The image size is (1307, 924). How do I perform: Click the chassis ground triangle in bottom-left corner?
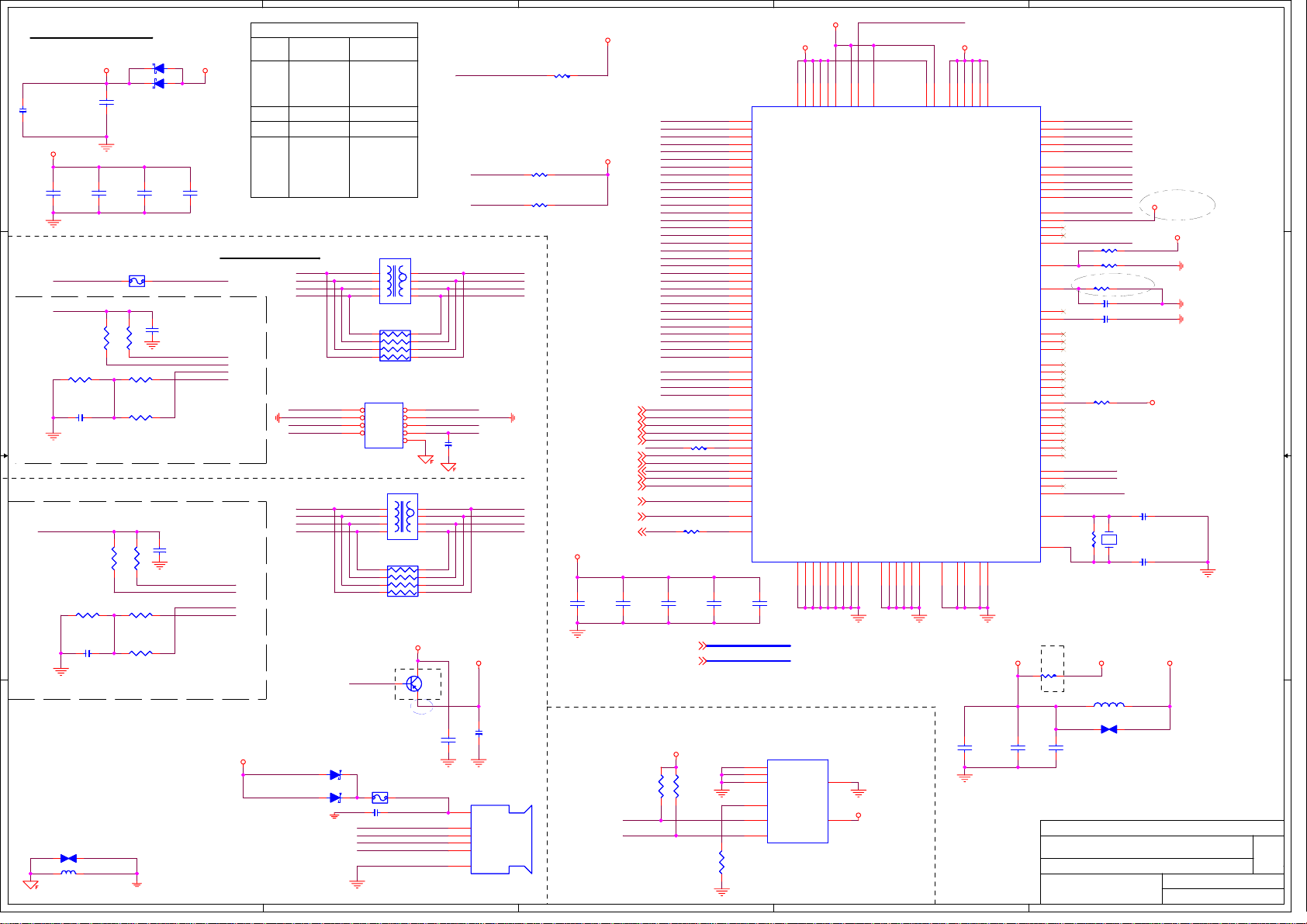(30, 885)
